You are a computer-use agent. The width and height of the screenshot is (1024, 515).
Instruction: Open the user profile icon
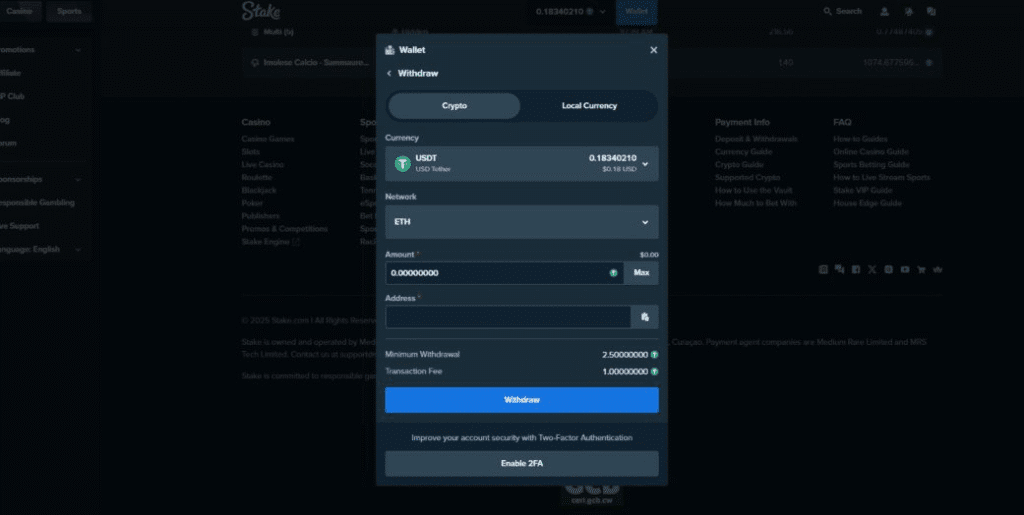click(884, 11)
